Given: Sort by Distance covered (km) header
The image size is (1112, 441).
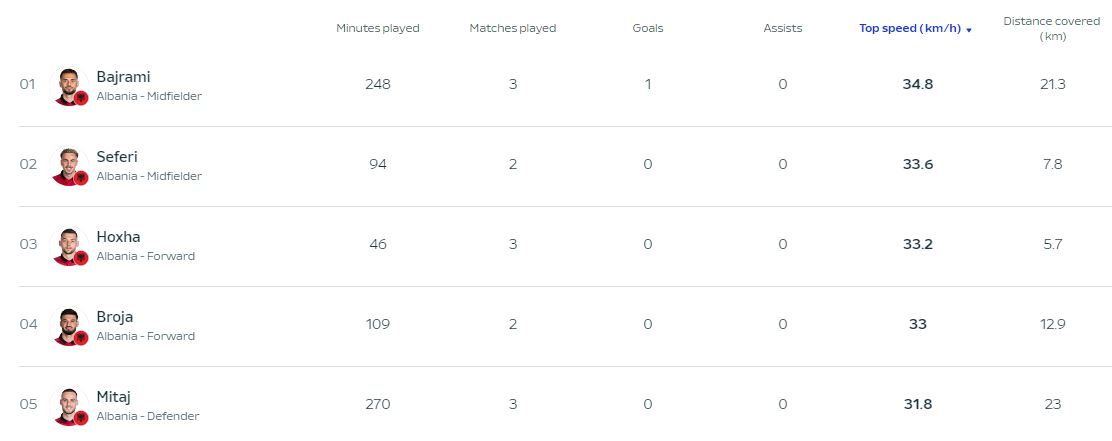Looking at the screenshot, I should click(1052, 28).
